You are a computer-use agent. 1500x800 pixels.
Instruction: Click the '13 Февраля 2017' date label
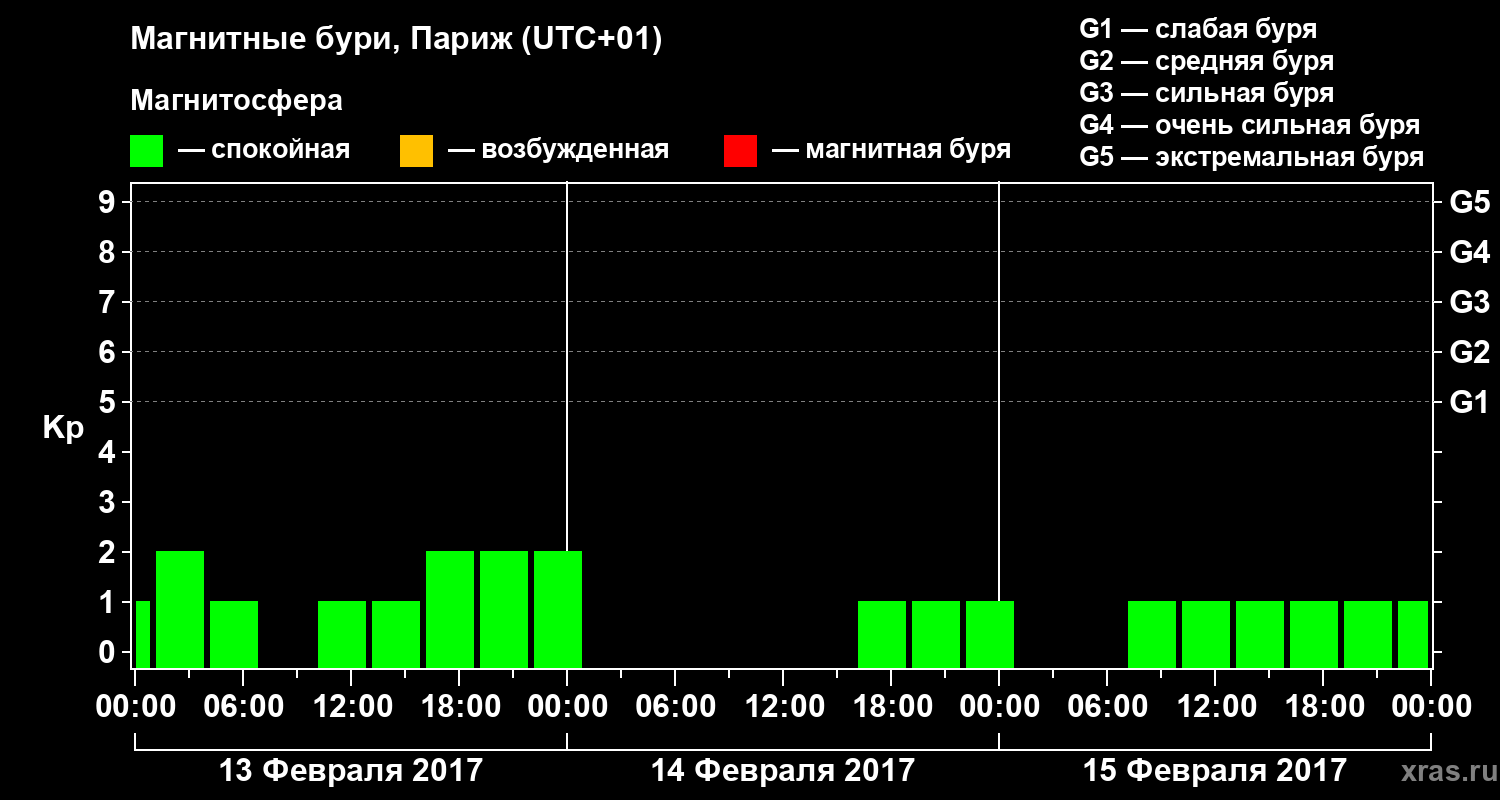click(351, 771)
